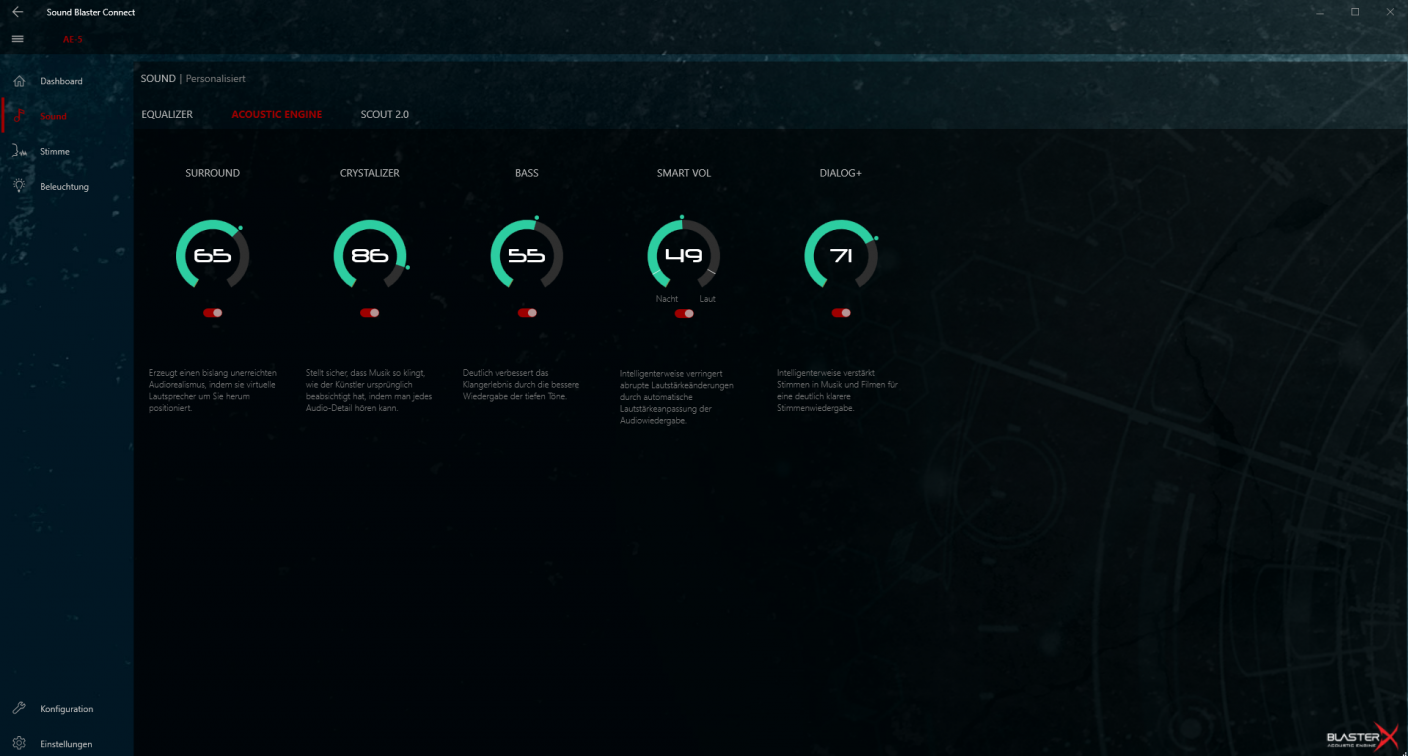Image resolution: width=1408 pixels, height=756 pixels.
Task: Open the Stimme sidebar entry
Action: click(x=55, y=151)
